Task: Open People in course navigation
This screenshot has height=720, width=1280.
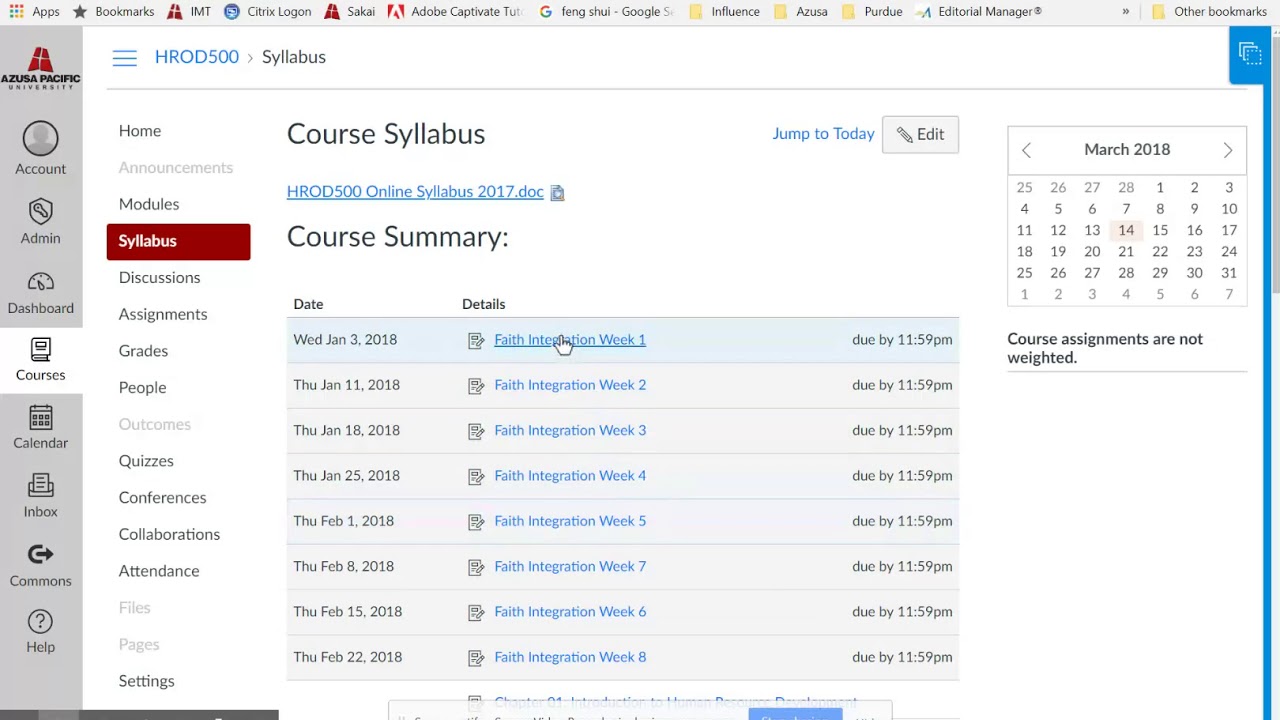Action: click(x=142, y=388)
